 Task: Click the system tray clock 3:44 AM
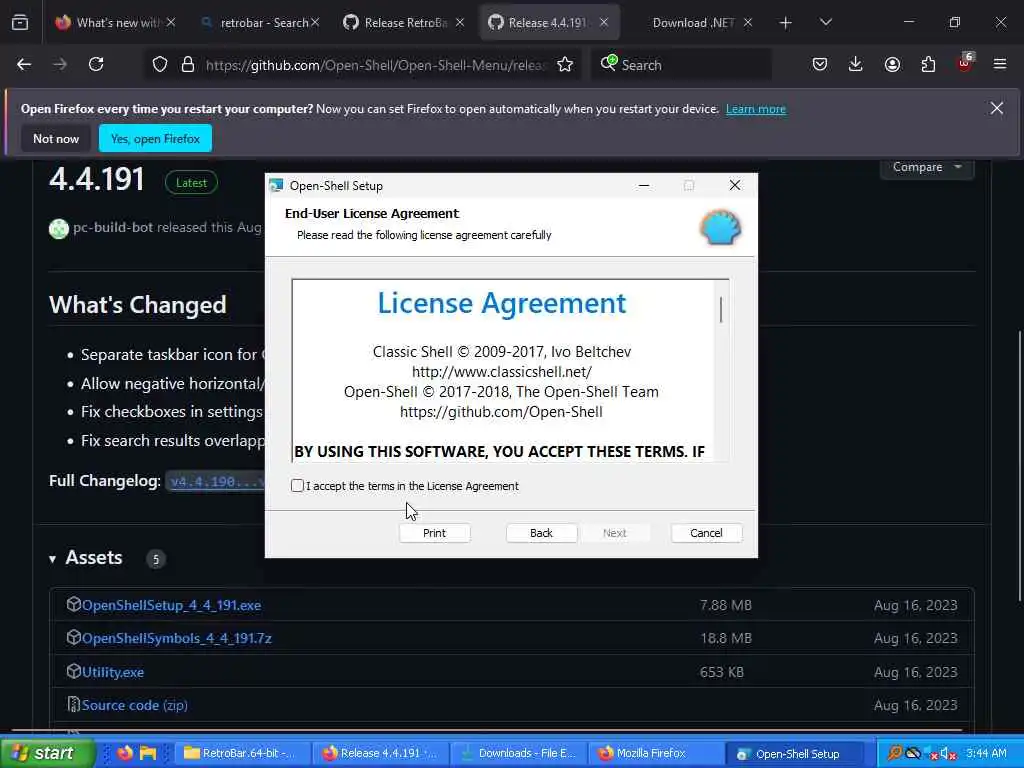point(986,753)
